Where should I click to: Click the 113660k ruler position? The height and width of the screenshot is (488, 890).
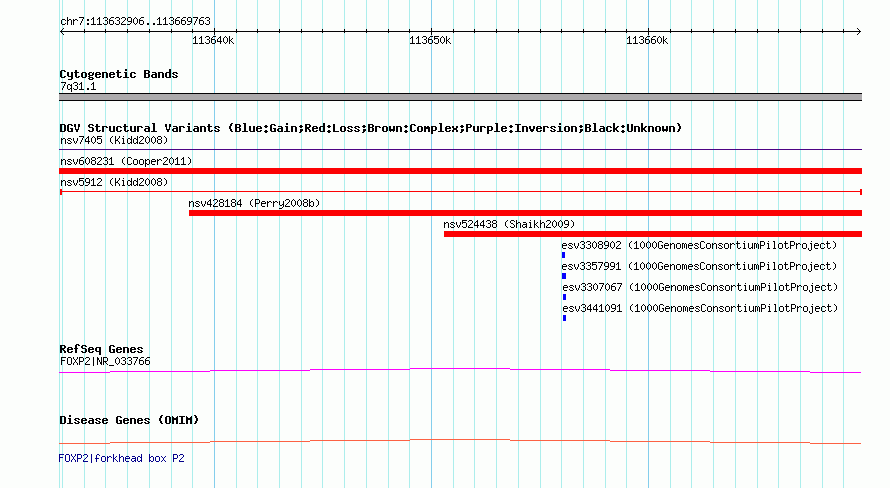tap(647, 40)
